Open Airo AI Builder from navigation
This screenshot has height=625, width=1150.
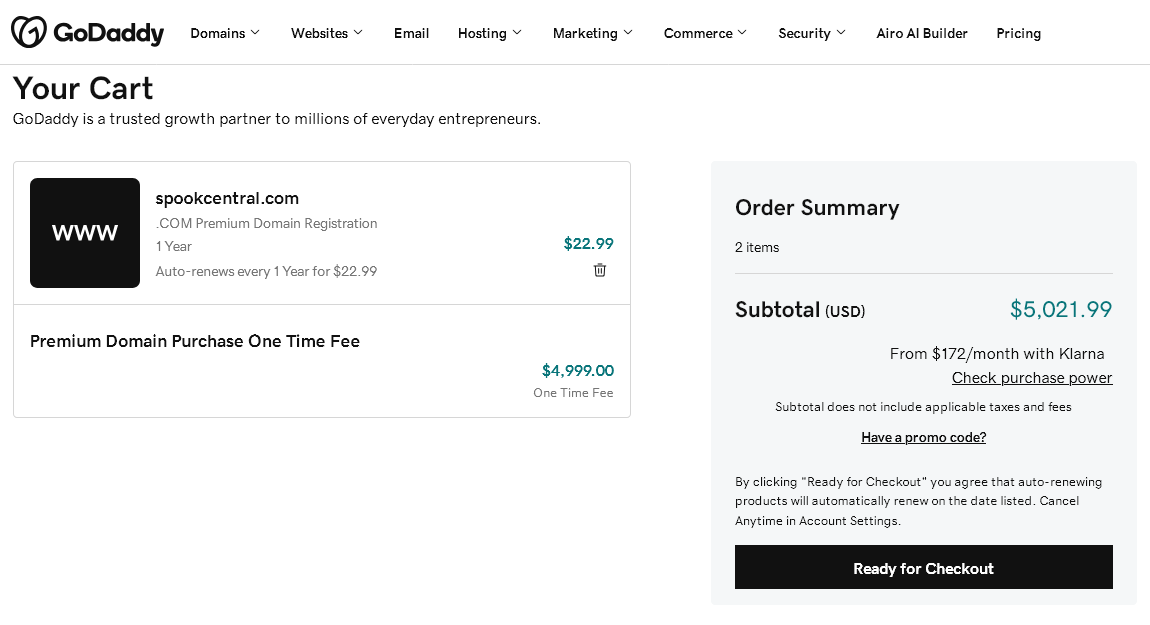(x=922, y=33)
